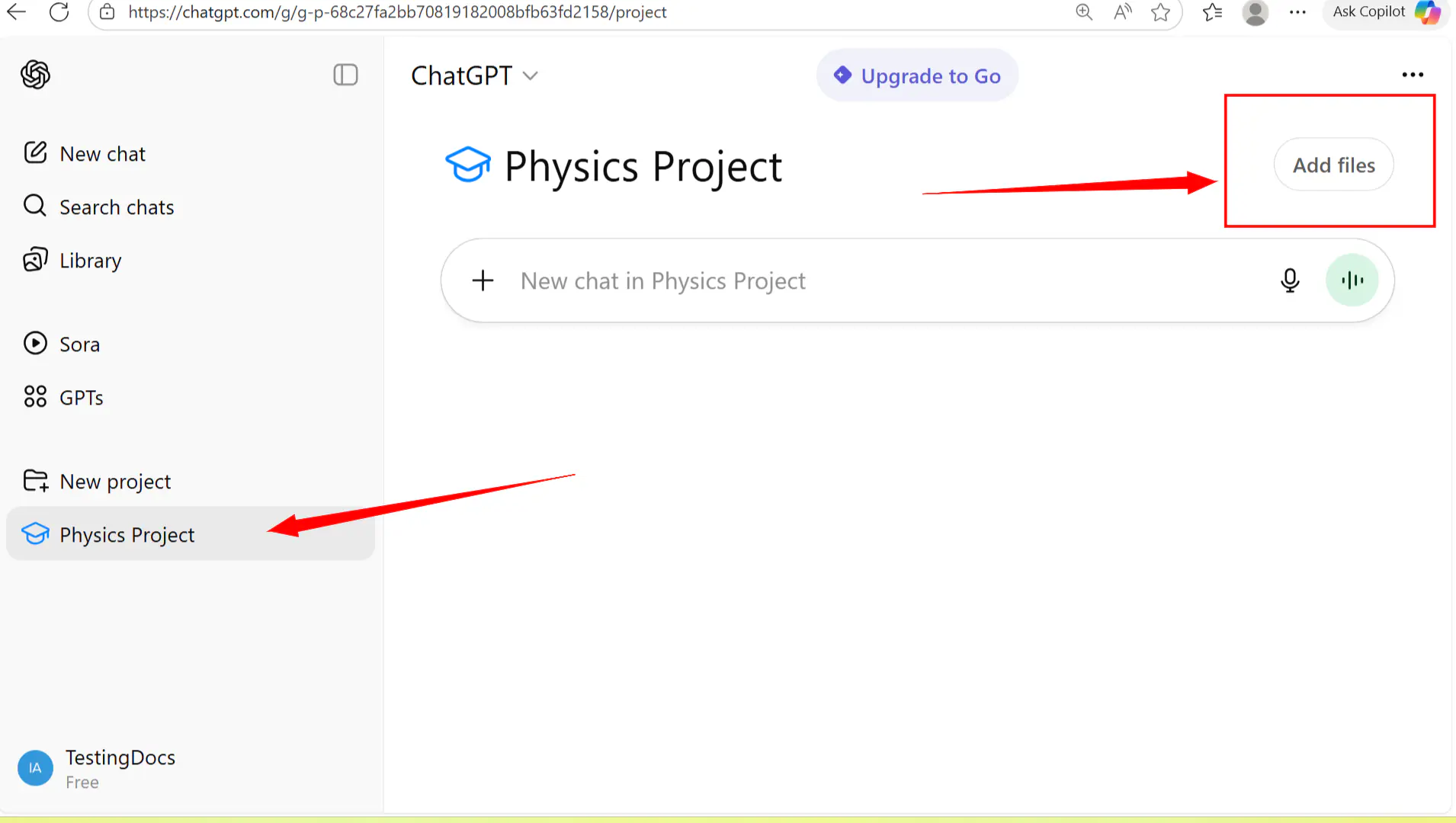Reload the page with refresh icon
The height and width of the screenshot is (823, 1456).
pyautogui.click(x=59, y=11)
